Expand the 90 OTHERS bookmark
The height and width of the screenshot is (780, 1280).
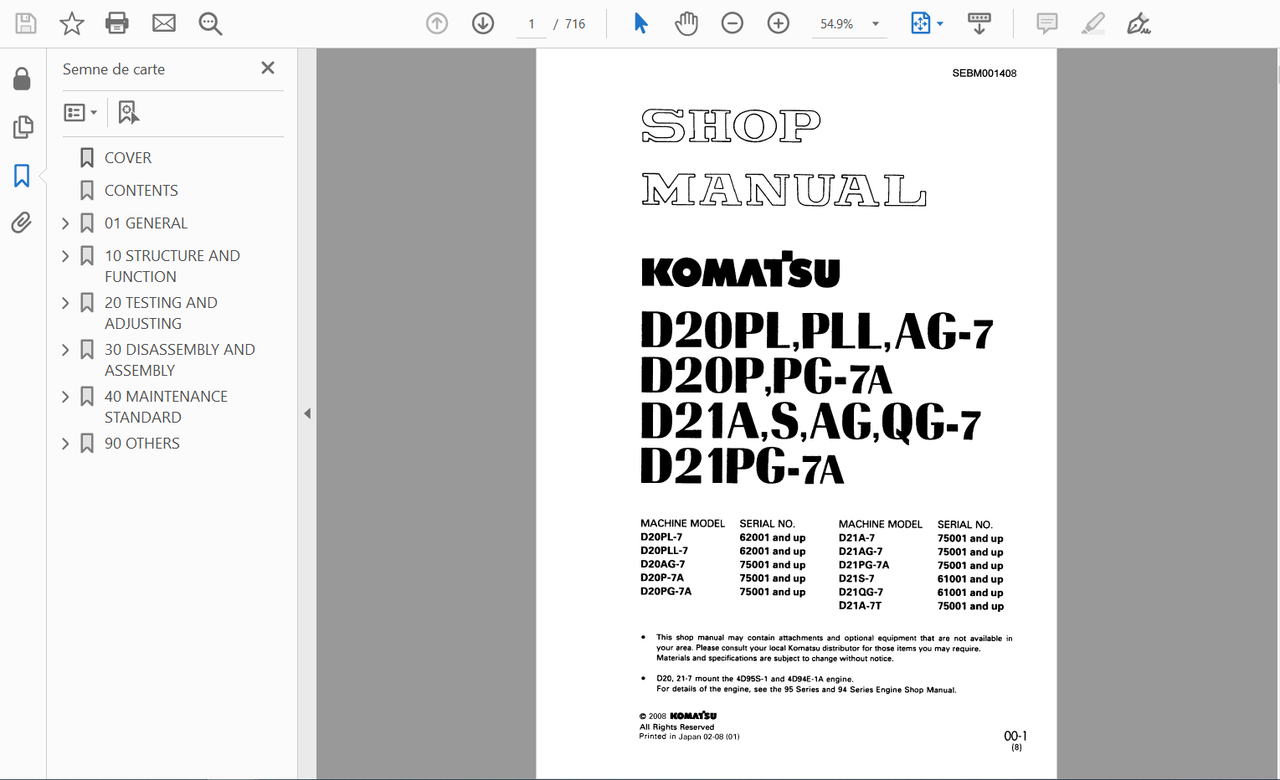(x=66, y=443)
